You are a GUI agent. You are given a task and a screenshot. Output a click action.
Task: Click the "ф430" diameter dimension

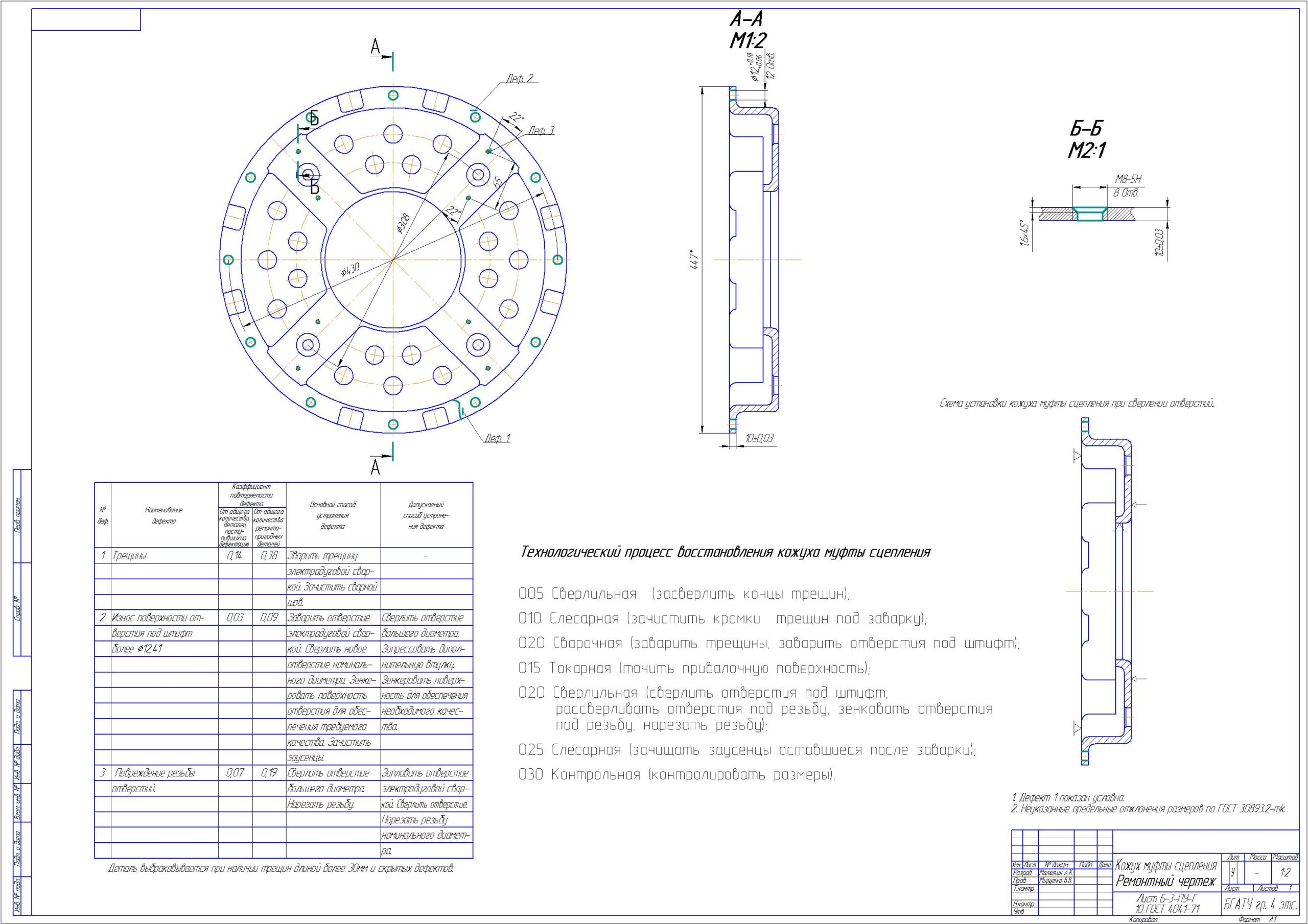(351, 270)
